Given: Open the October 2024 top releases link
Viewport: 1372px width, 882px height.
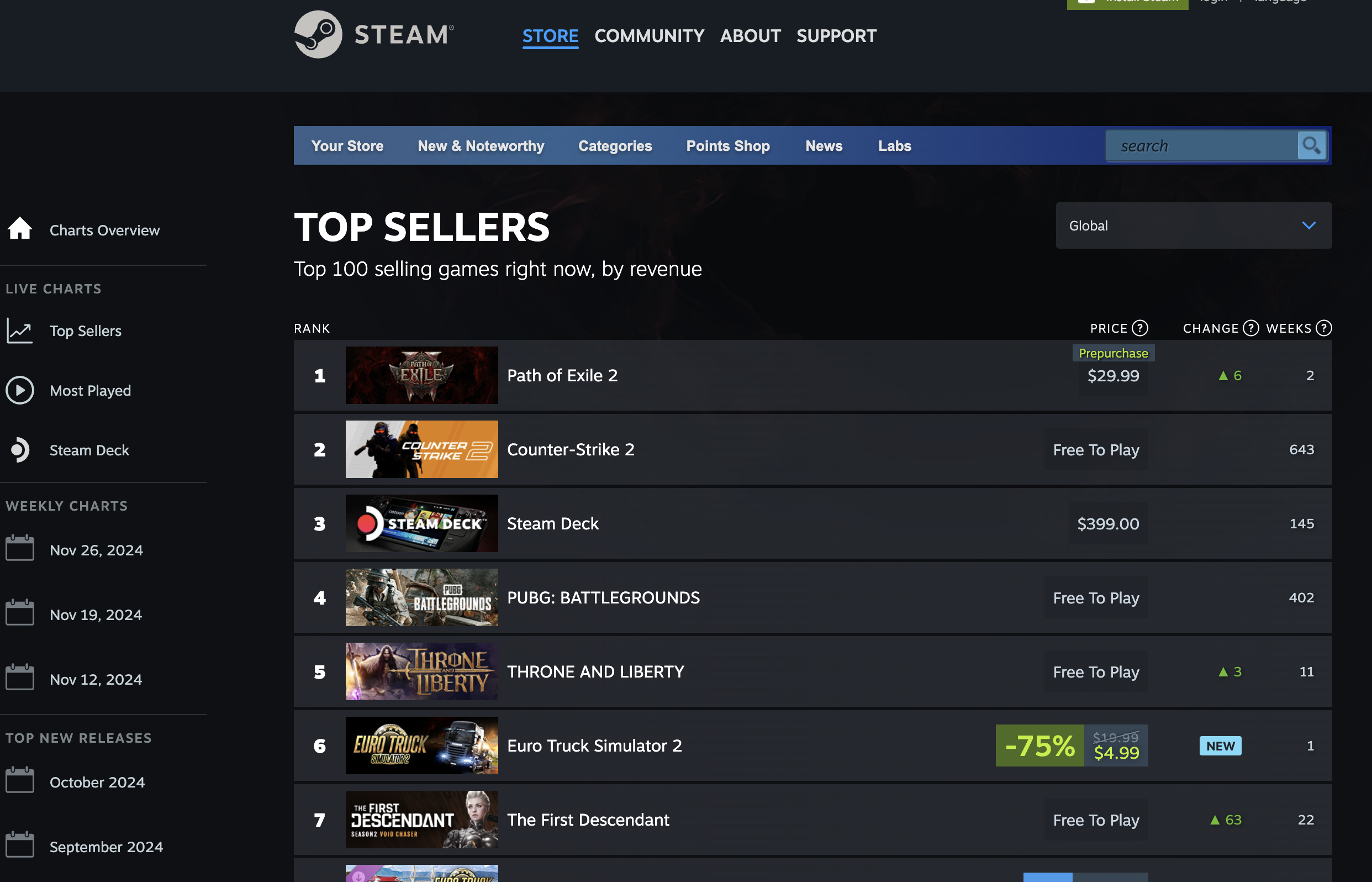Looking at the screenshot, I should (97, 783).
